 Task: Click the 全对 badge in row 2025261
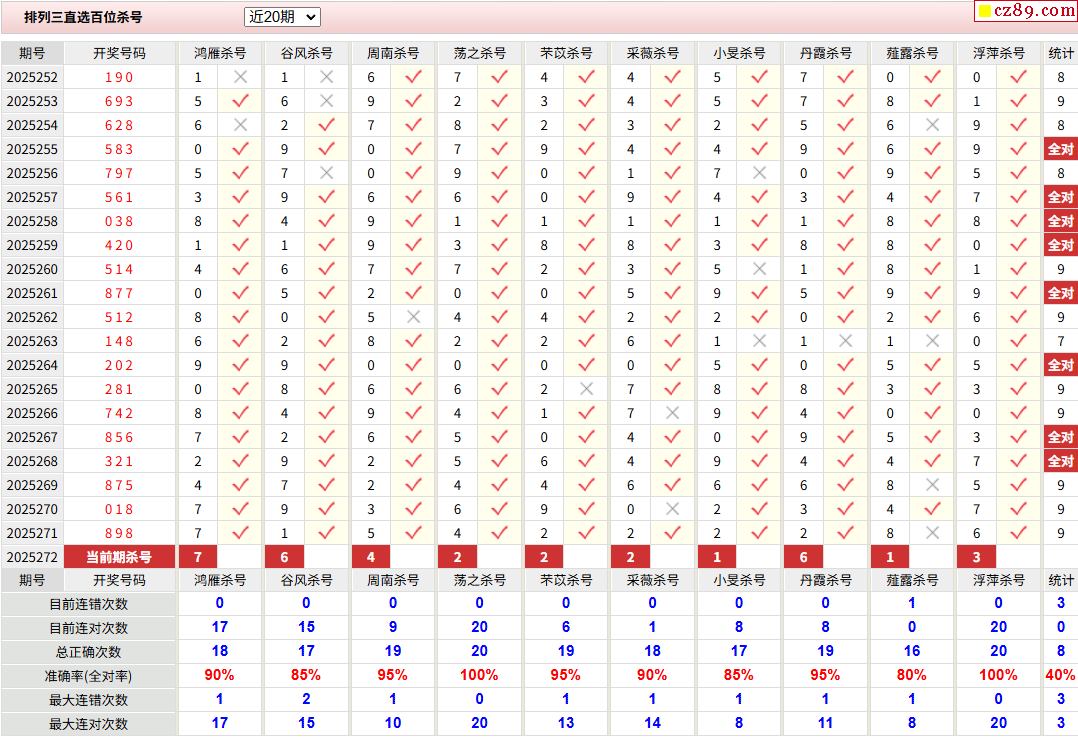point(1060,293)
